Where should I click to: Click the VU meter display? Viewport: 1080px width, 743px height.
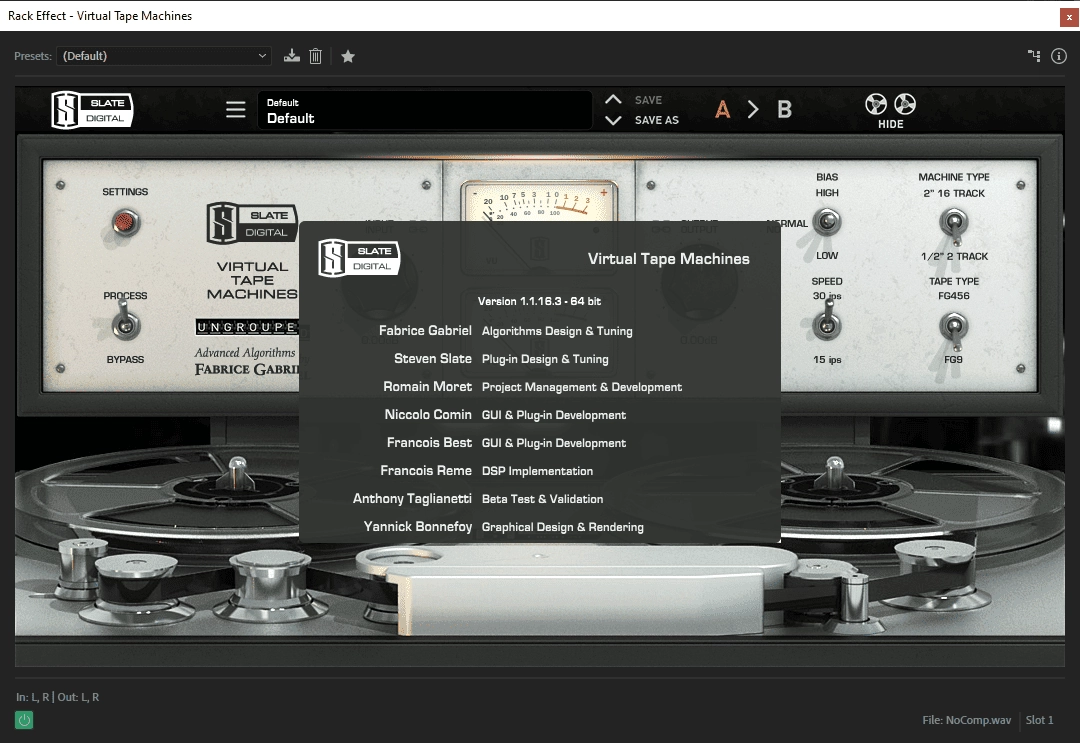[x=539, y=201]
